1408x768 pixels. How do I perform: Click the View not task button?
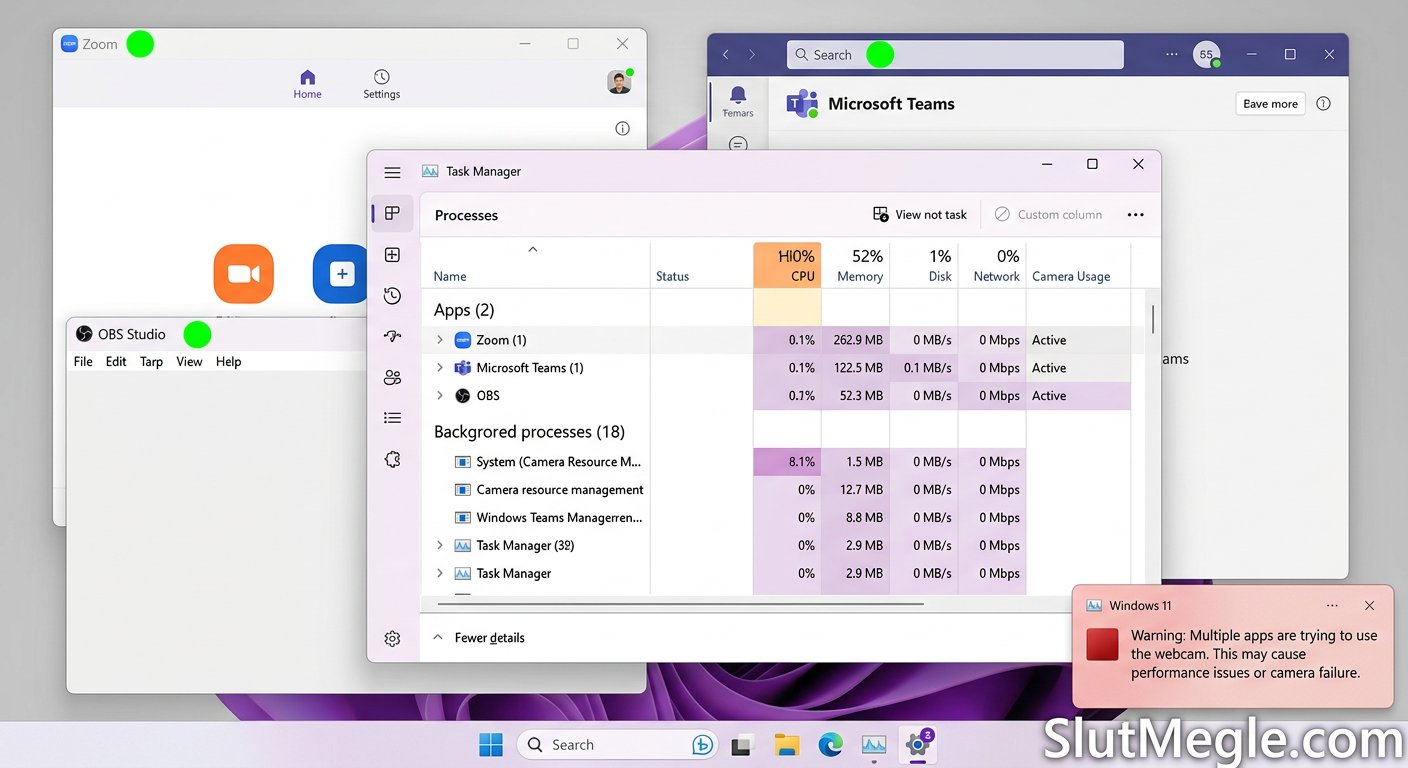(920, 214)
